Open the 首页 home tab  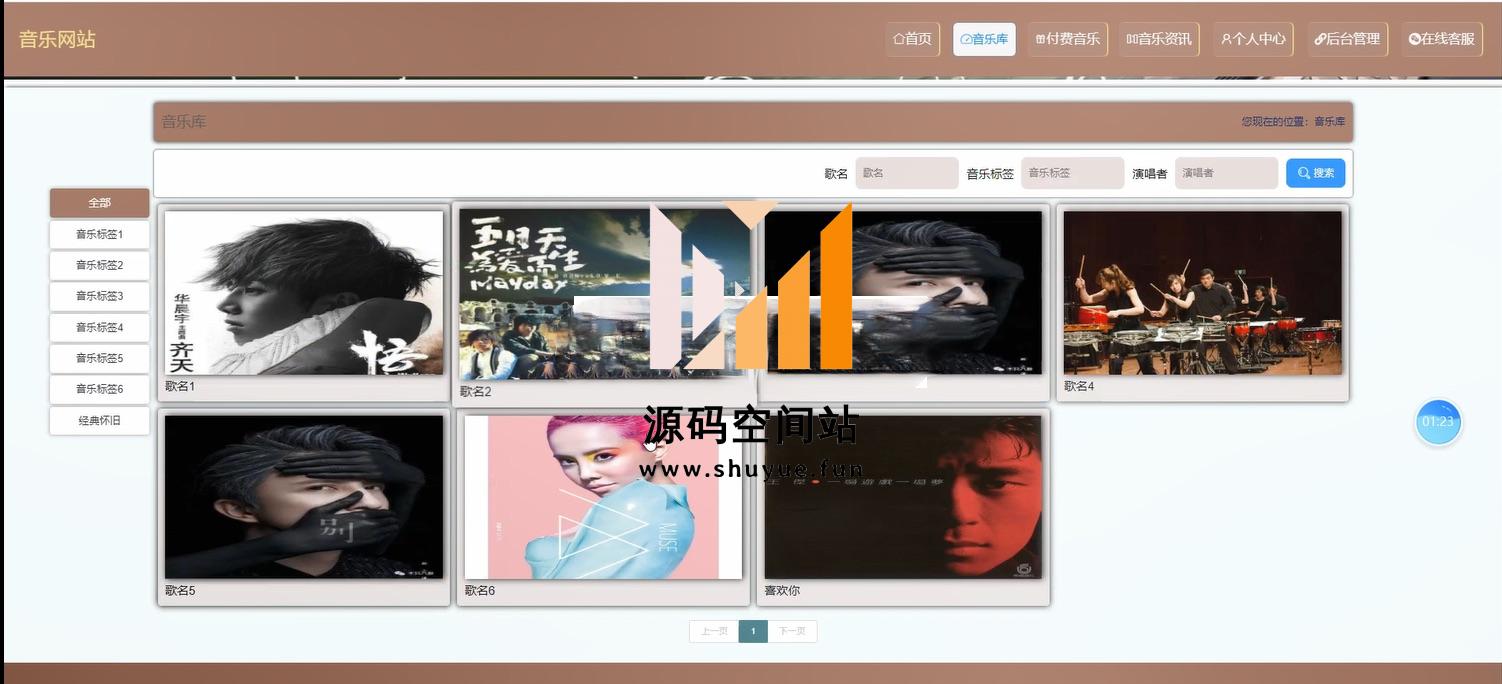(x=912, y=39)
